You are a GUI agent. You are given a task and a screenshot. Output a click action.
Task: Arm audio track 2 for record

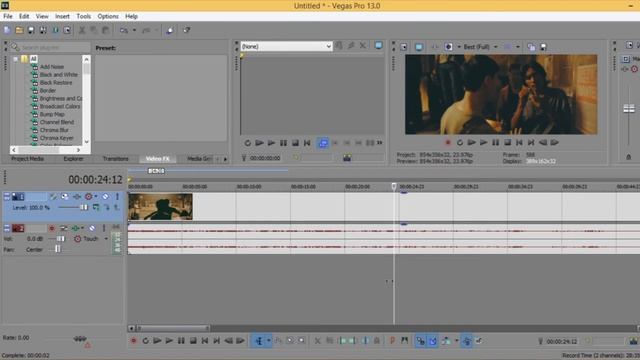(51, 228)
